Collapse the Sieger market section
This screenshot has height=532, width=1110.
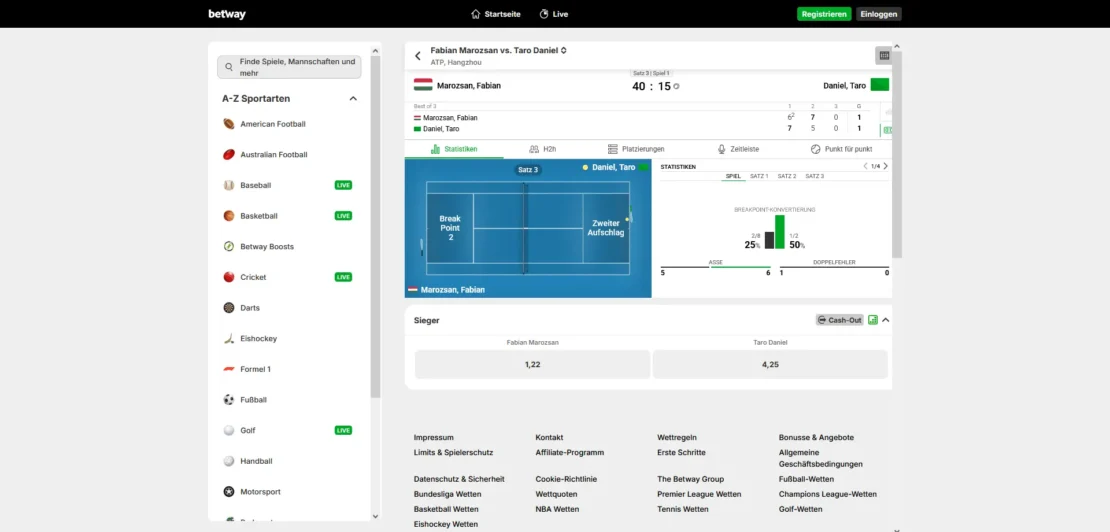(886, 320)
